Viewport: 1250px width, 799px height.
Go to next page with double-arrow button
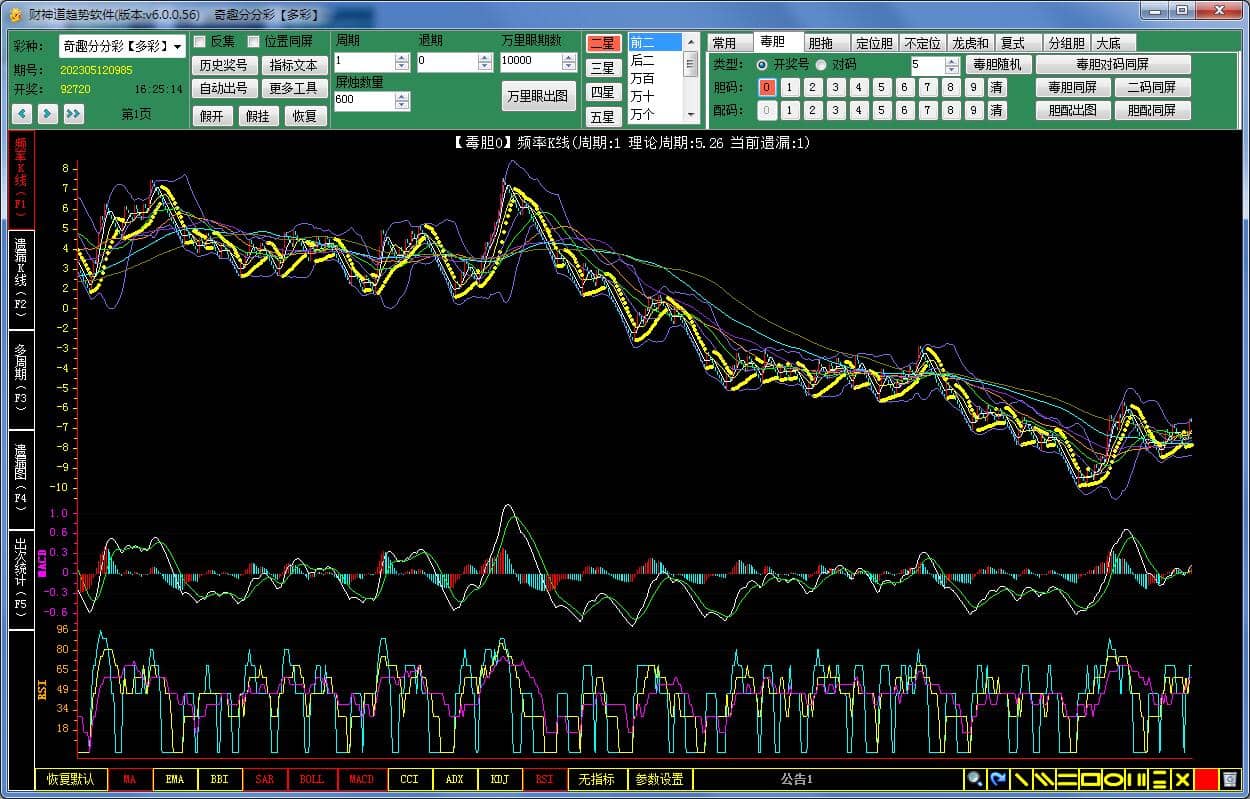(74, 114)
